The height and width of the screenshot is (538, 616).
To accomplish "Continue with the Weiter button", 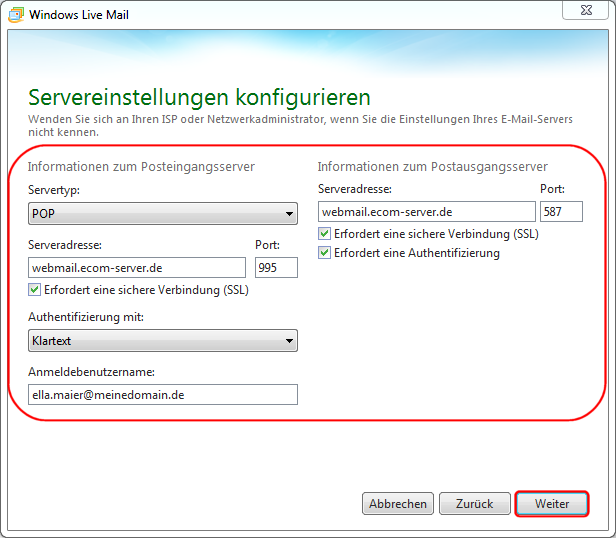I will point(551,504).
